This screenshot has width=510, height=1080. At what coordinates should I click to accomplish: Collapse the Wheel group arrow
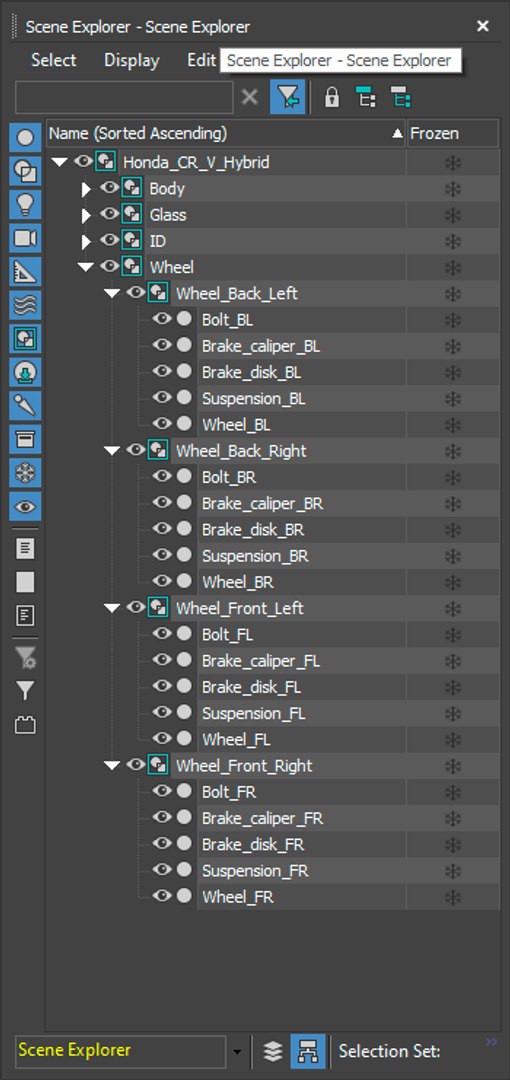[86, 267]
